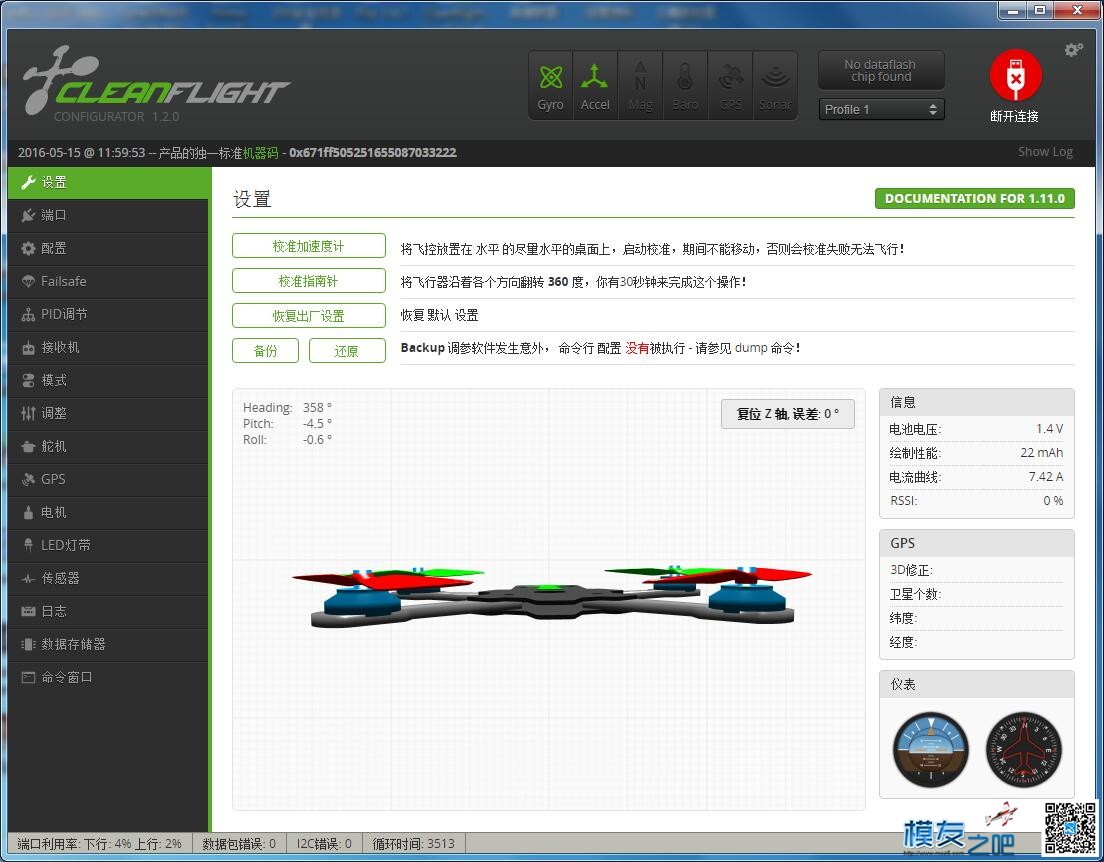Click the 信息 panel header

click(977, 402)
